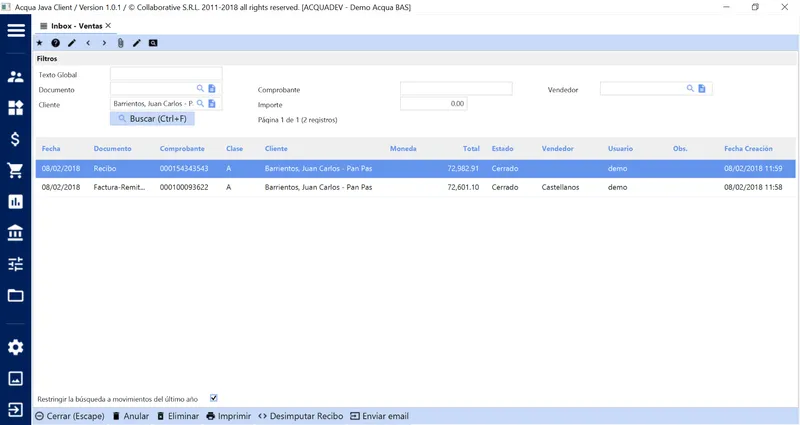The height and width of the screenshot is (425, 800).
Task: Click Documento field document icon
Action: pos(212,89)
